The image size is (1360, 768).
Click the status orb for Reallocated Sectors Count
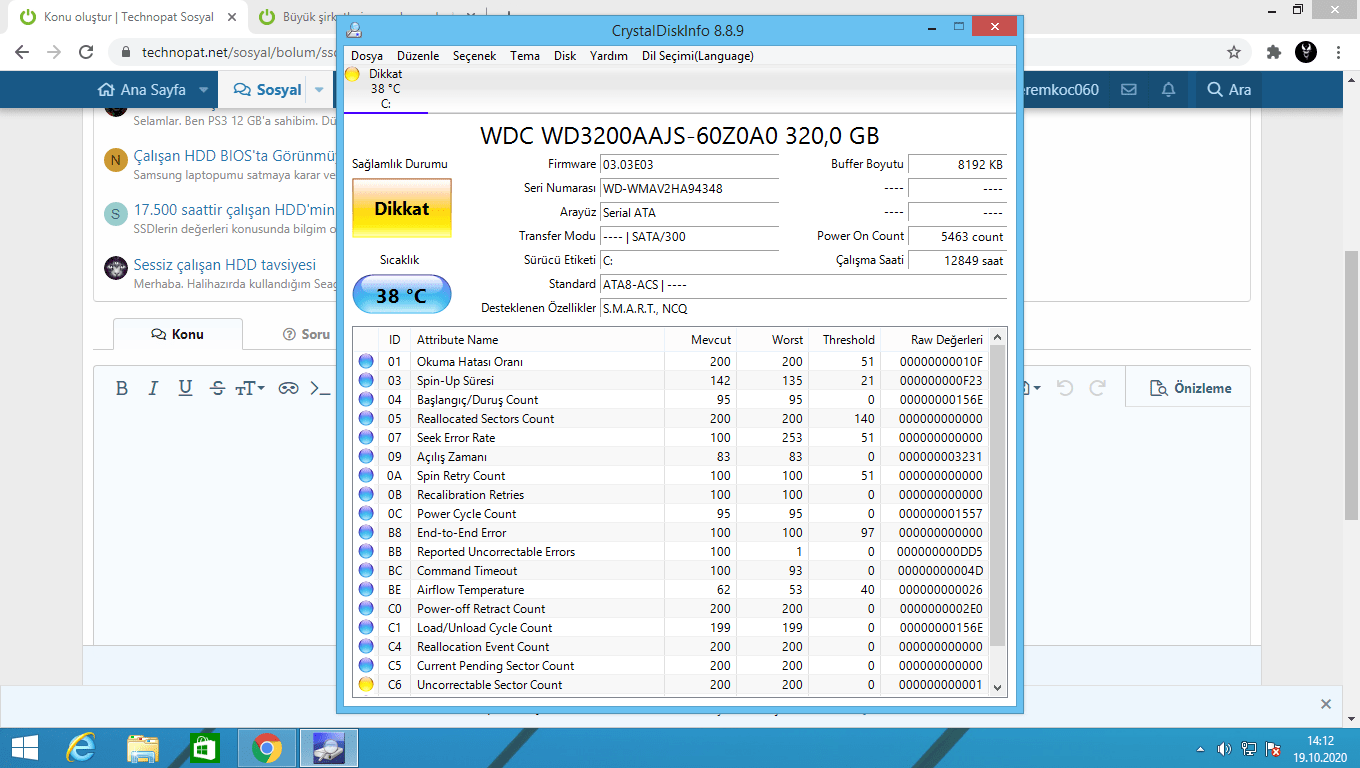(366, 418)
